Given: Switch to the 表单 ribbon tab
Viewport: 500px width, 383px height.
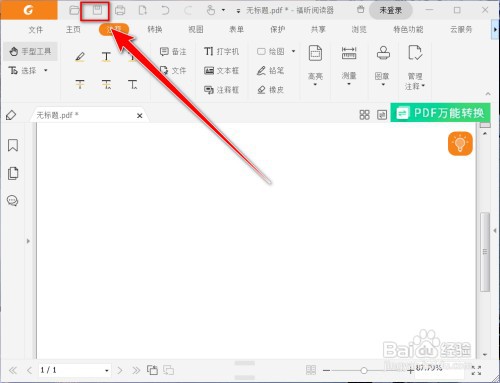Looking at the screenshot, I should click(236, 29).
